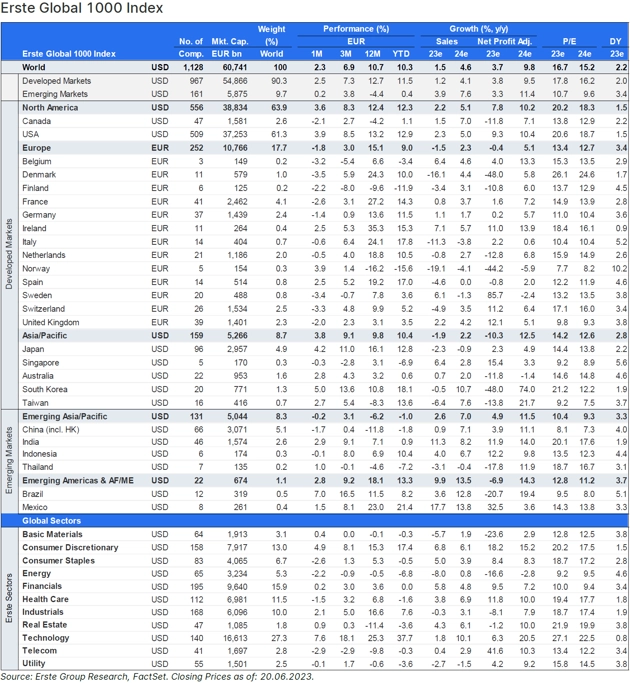
Task: Click the Sweden row label
Action: [x=37, y=295]
